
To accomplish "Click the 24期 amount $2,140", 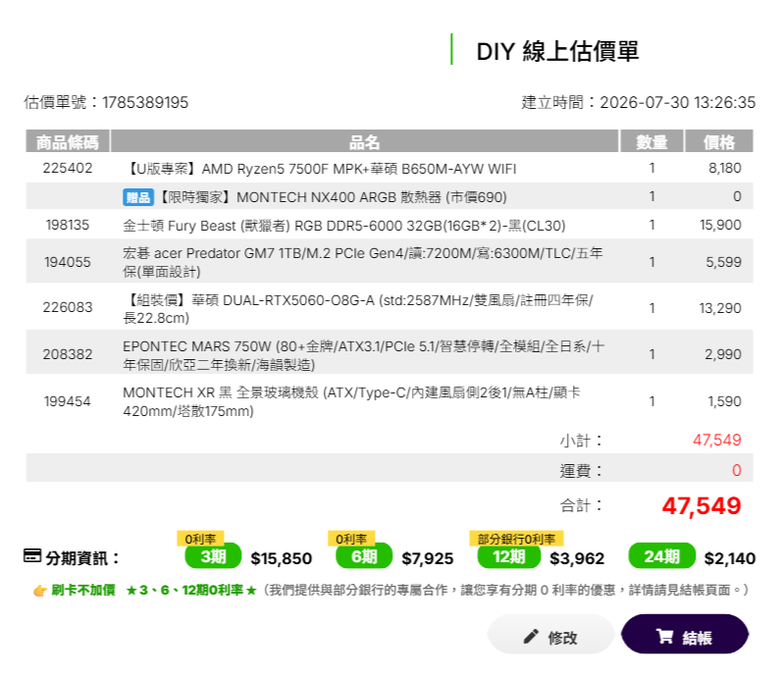I will (730, 559).
